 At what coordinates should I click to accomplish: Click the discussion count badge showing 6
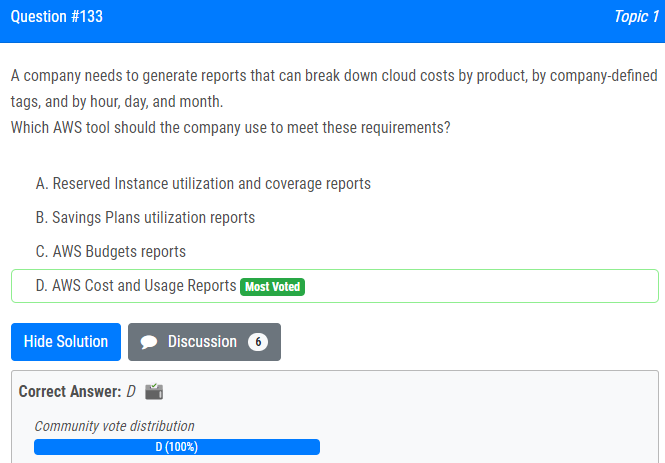258,342
